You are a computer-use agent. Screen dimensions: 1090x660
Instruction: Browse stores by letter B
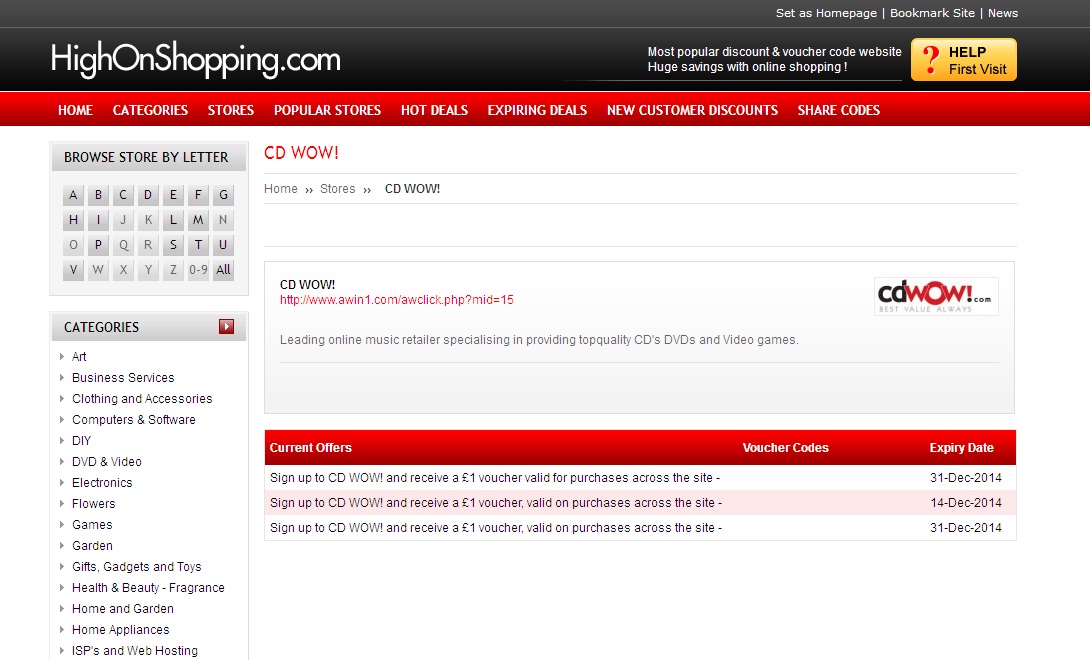coord(98,195)
